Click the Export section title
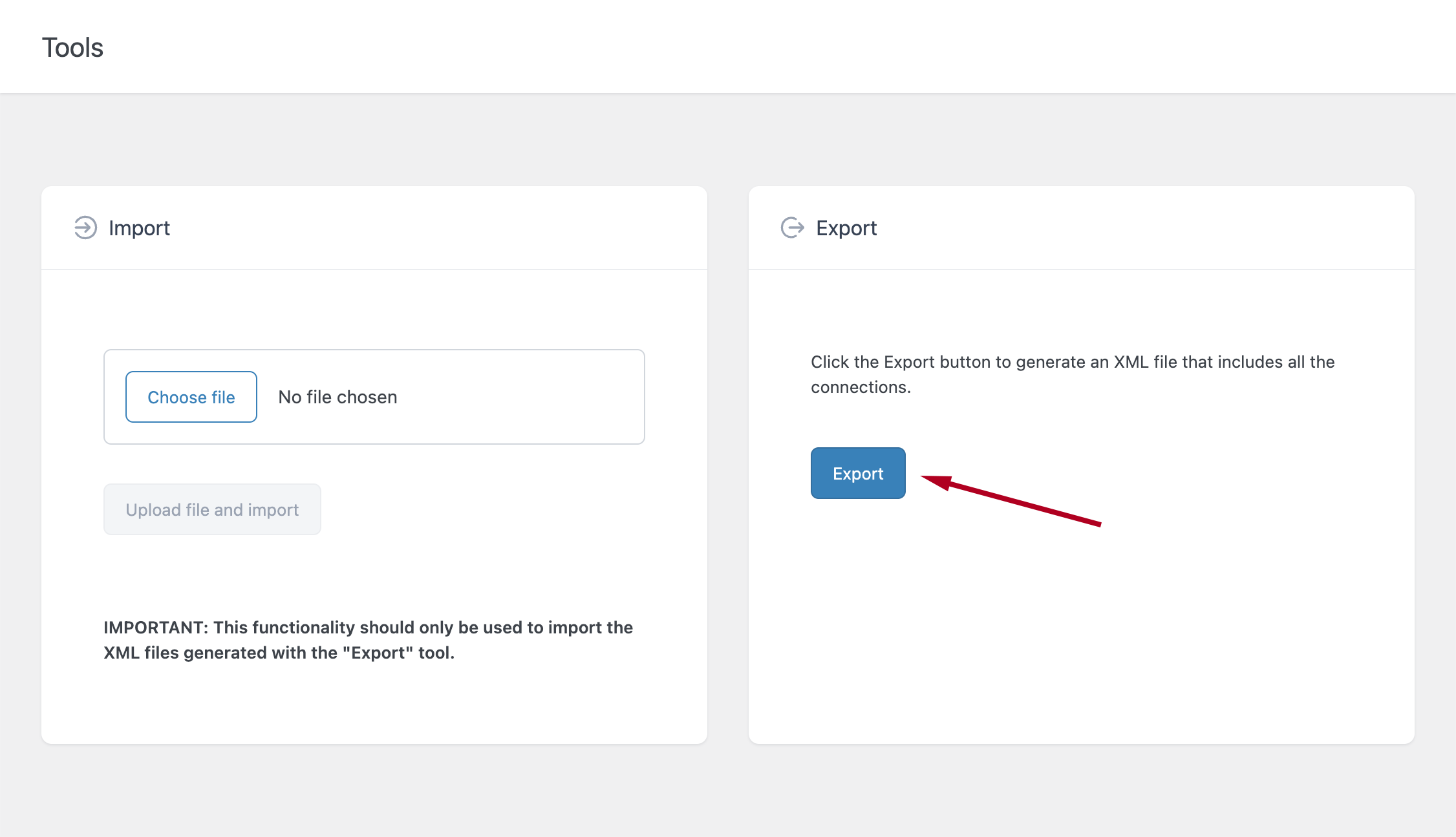The height and width of the screenshot is (837, 1456). point(847,228)
